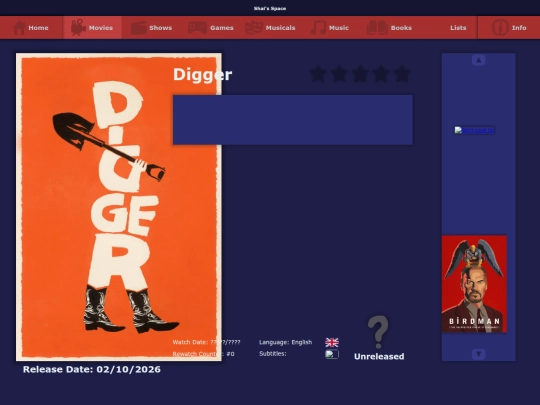
Task: Click the books icon
Action: point(377,28)
